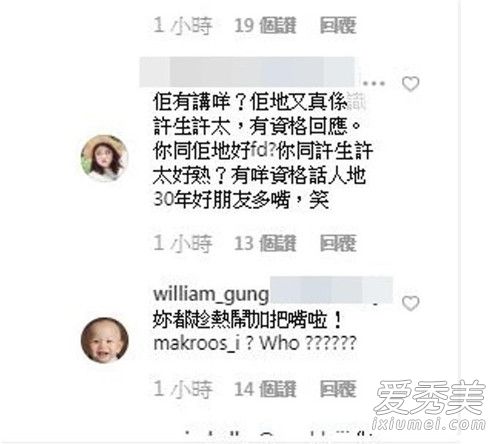The height and width of the screenshot is (444, 500).
Task: Click the 1 小時 timestamp beside 14 個讚
Action: 183,389
